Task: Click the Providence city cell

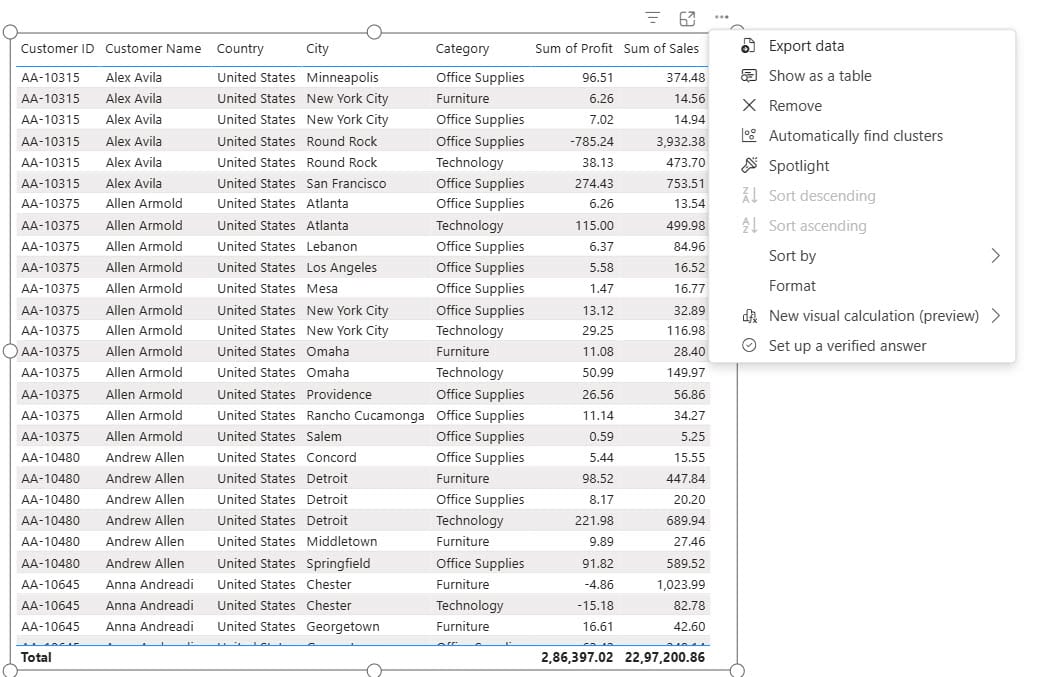Action: (x=339, y=395)
